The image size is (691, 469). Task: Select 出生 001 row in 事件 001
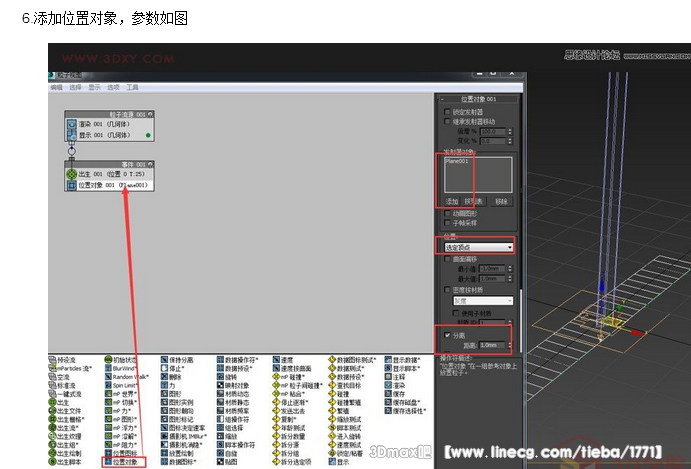tap(109, 174)
